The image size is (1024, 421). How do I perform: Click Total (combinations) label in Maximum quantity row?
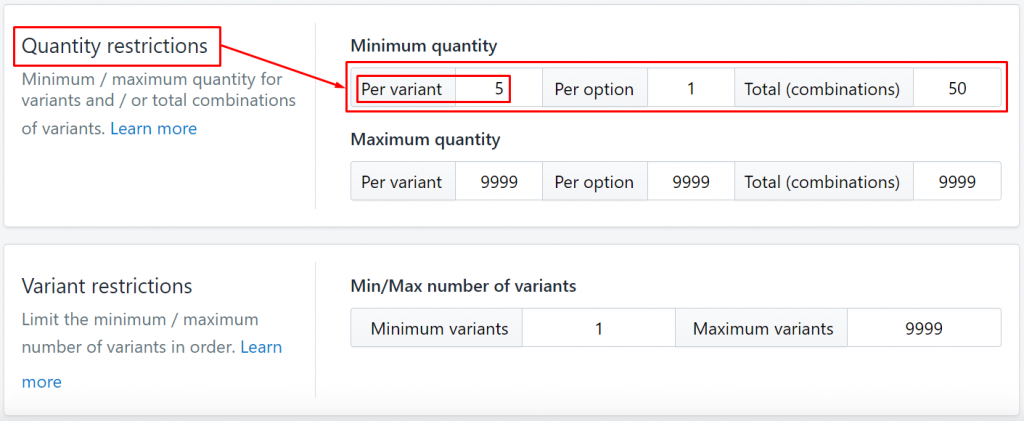[822, 182]
